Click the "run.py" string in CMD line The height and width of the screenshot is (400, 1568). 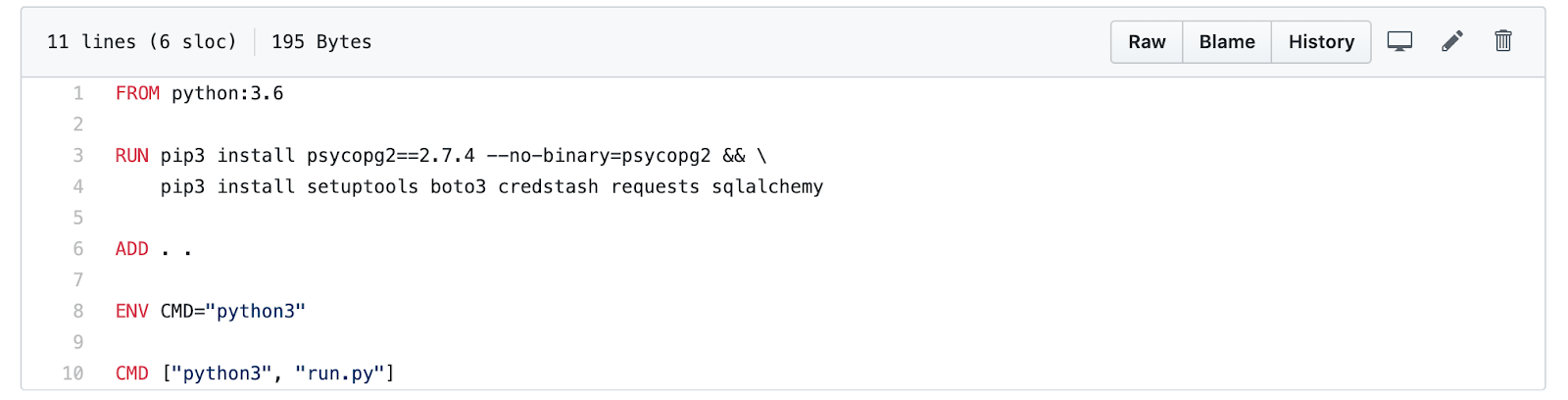pyautogui.click(x=340, y=374)
